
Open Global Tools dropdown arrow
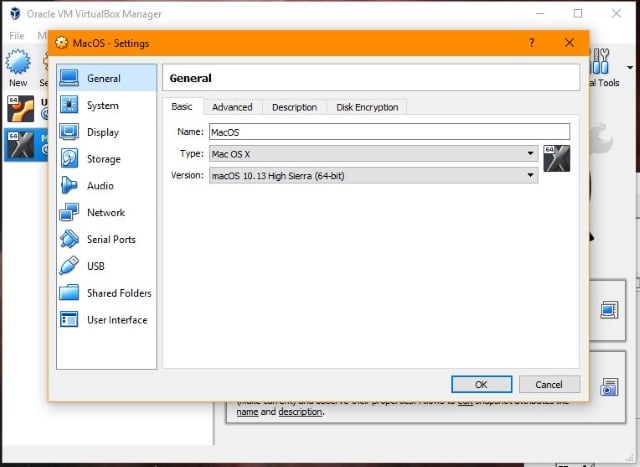point(630,67)
